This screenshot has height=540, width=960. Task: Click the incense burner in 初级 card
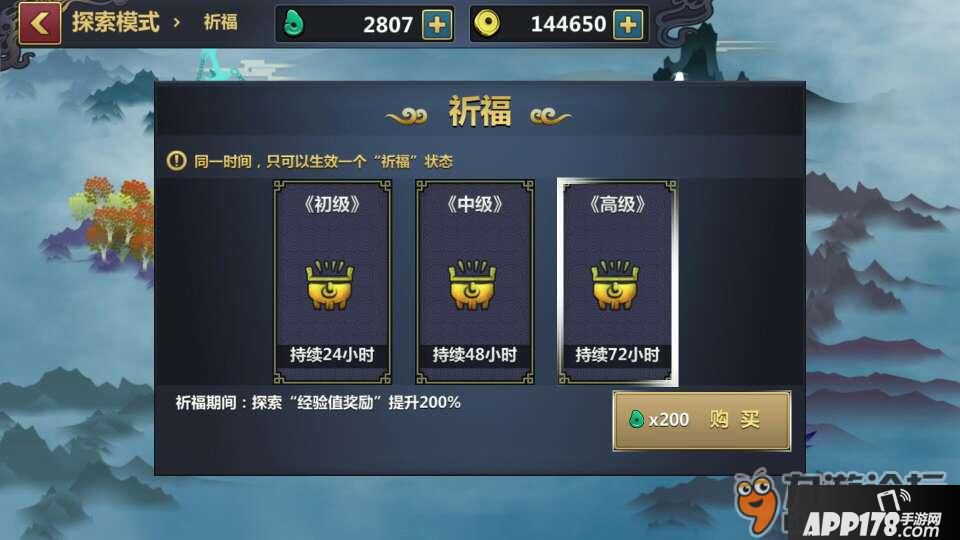tap(331, 285)
